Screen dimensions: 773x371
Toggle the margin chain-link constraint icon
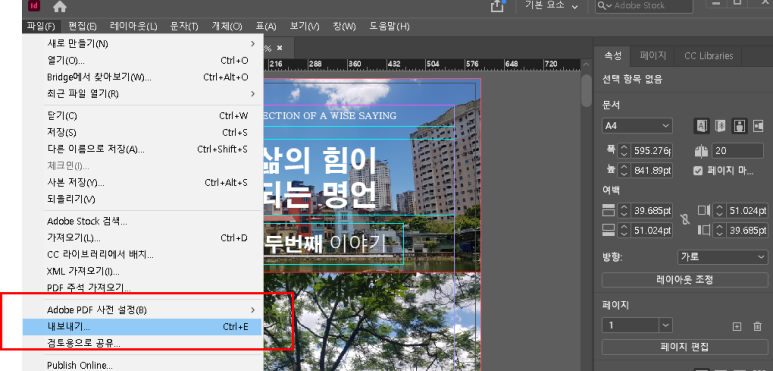[685, 220]
